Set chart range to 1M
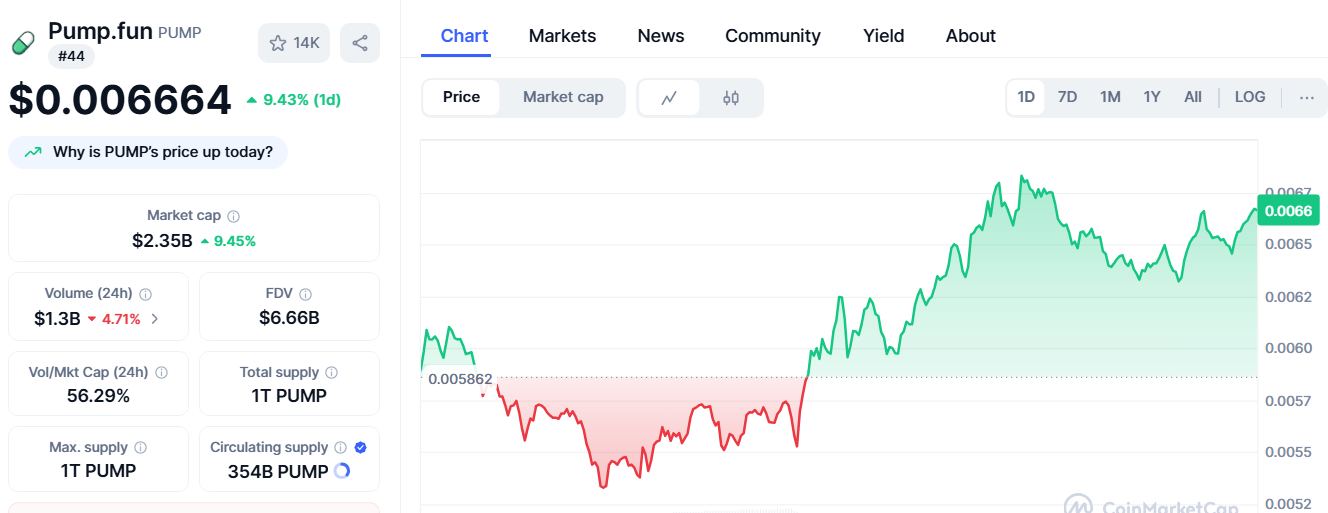The image size is (1328, 513). point(1110,97)
